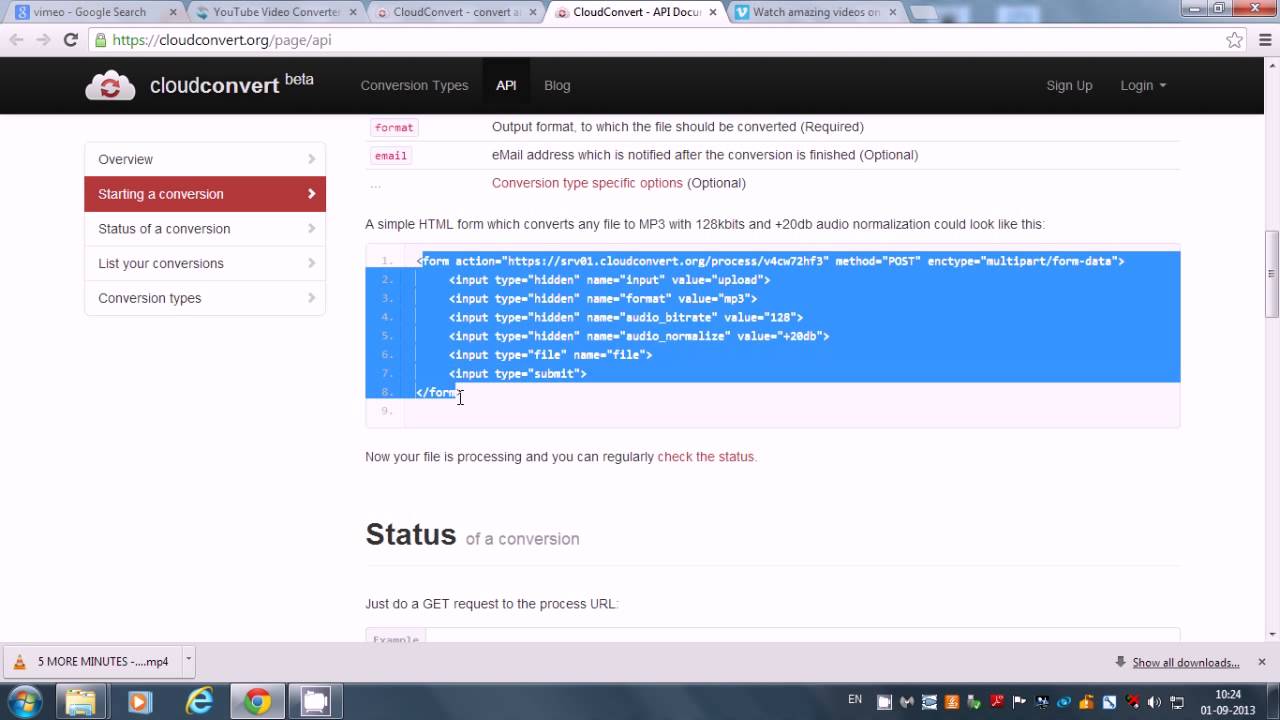Expand Overview sidebar chevron item

205,159
